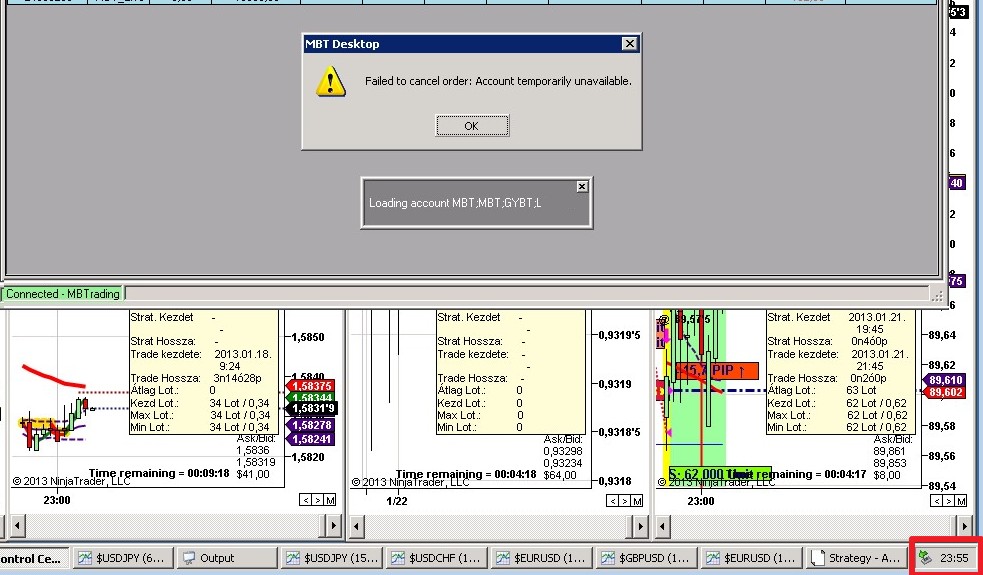This screenshot has height=575, width=983.
Task: Shift the 1,58 price chart back with <
Action: (x=305, y=500)
